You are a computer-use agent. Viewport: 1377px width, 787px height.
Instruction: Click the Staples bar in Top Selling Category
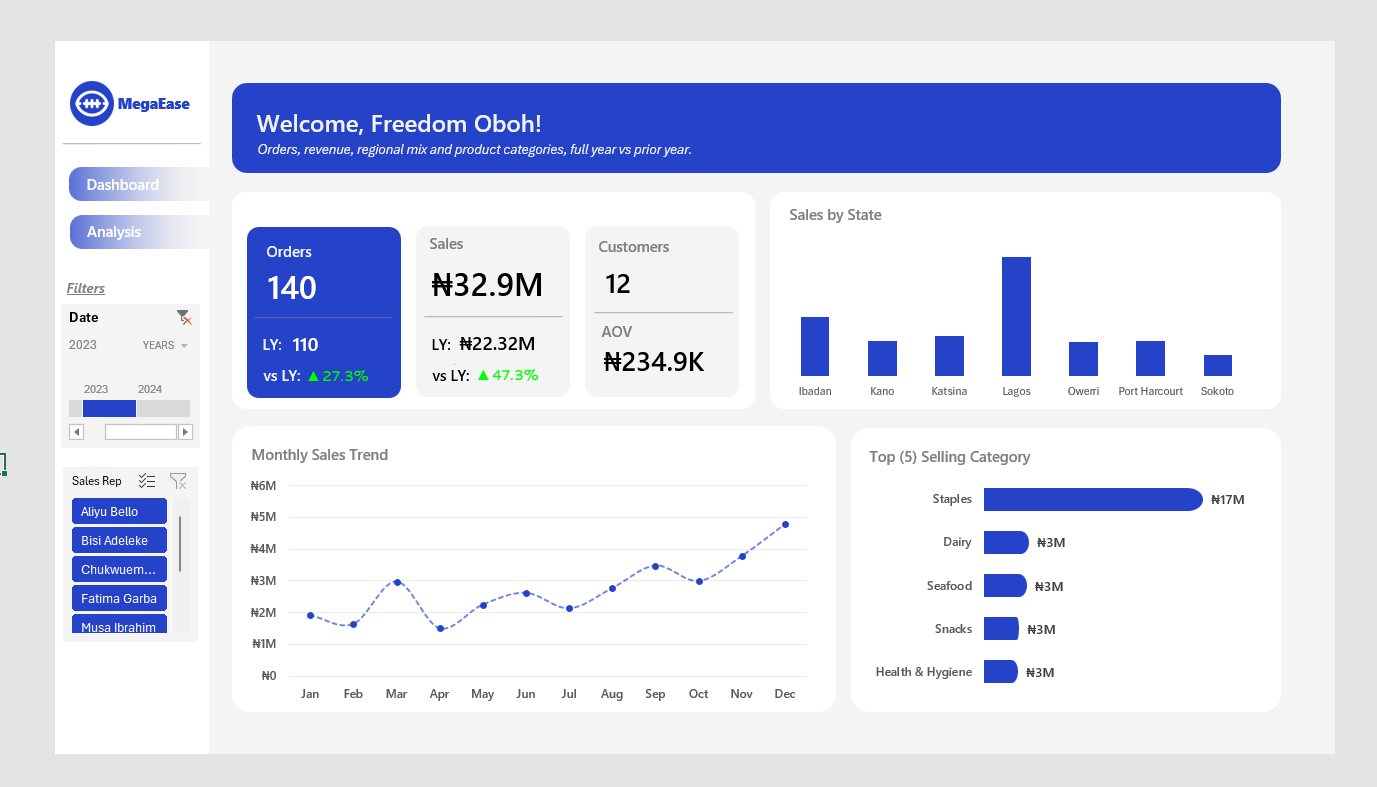click(1093, 499)
